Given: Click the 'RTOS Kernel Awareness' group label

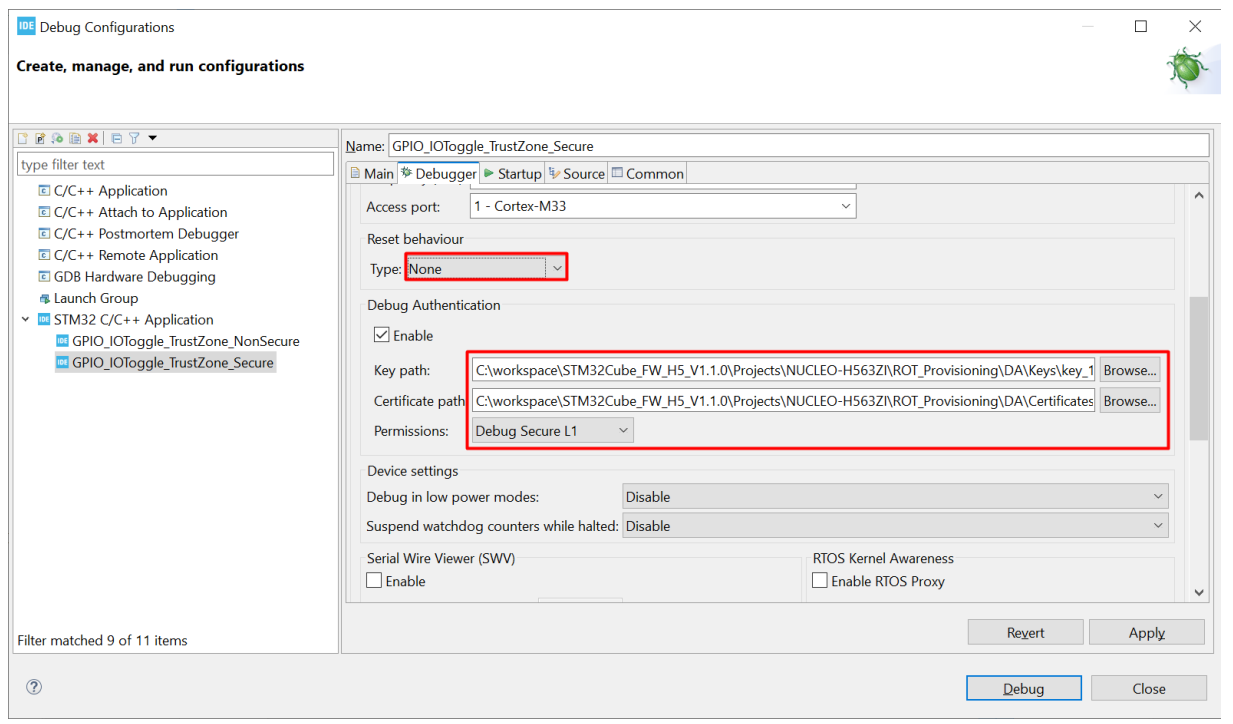Looking at the screenshot, I should tap(883, 558).
